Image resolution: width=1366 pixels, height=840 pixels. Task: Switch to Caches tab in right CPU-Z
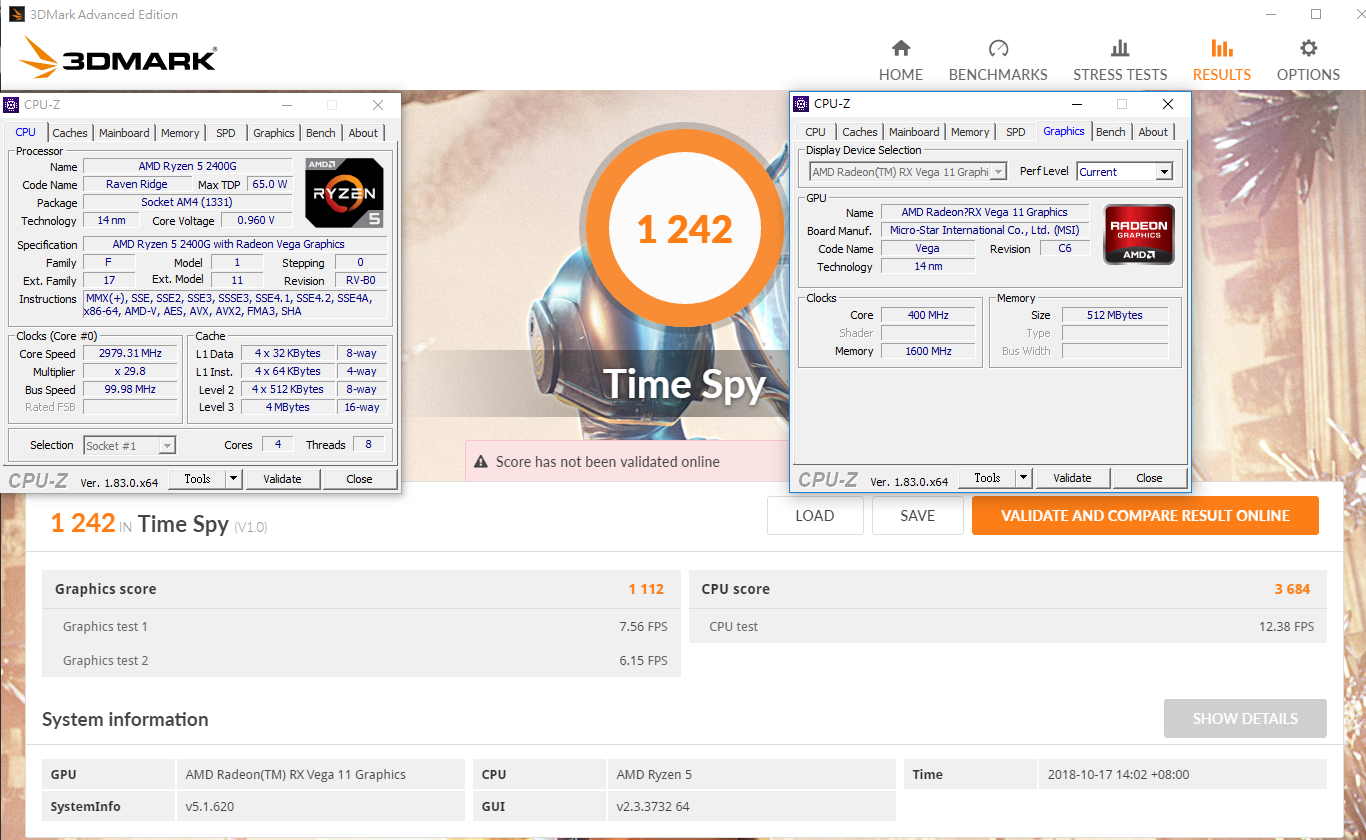pyautogui.click(x=860, y=132)
